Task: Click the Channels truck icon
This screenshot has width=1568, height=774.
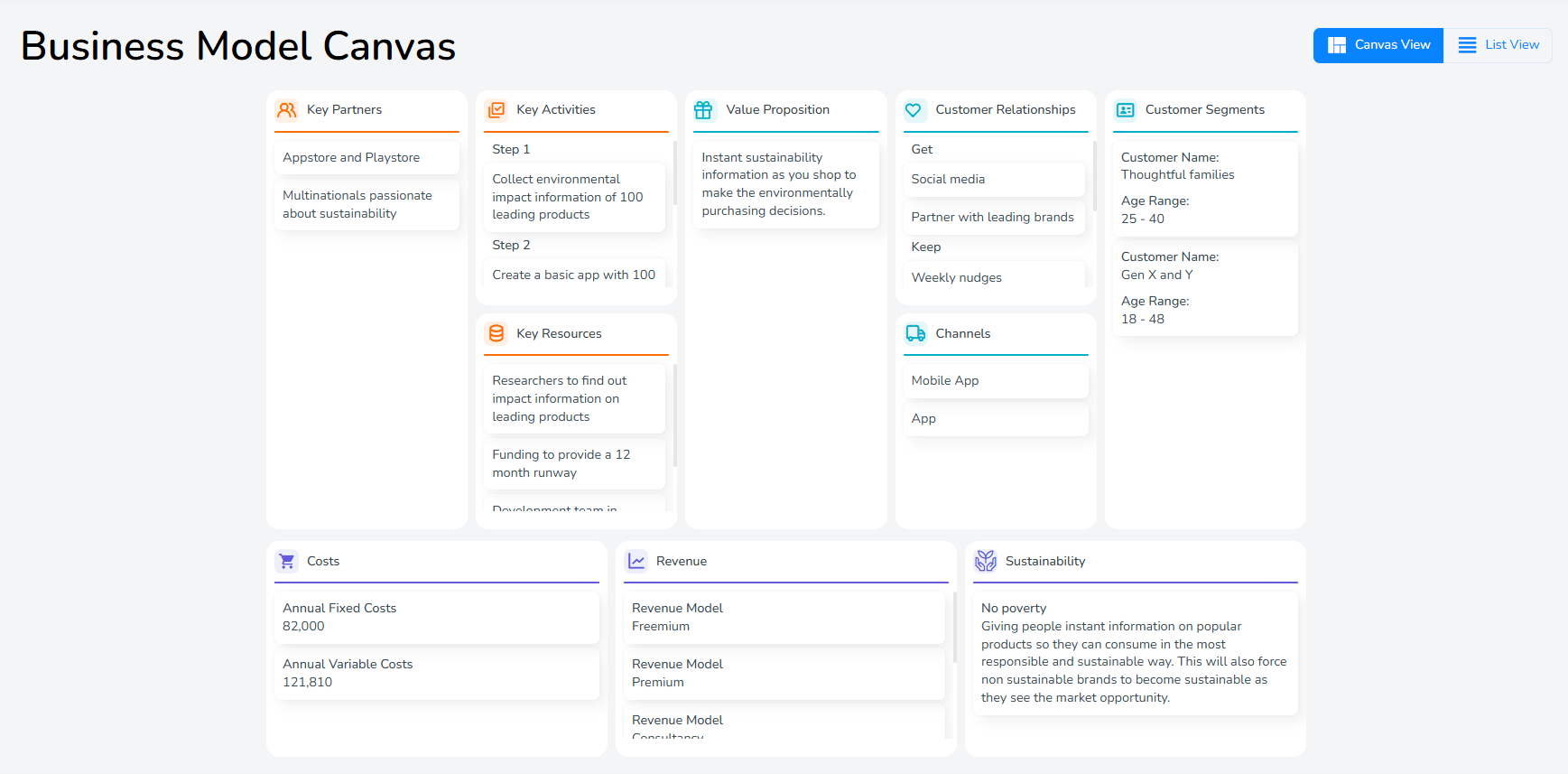Action: 914,334
